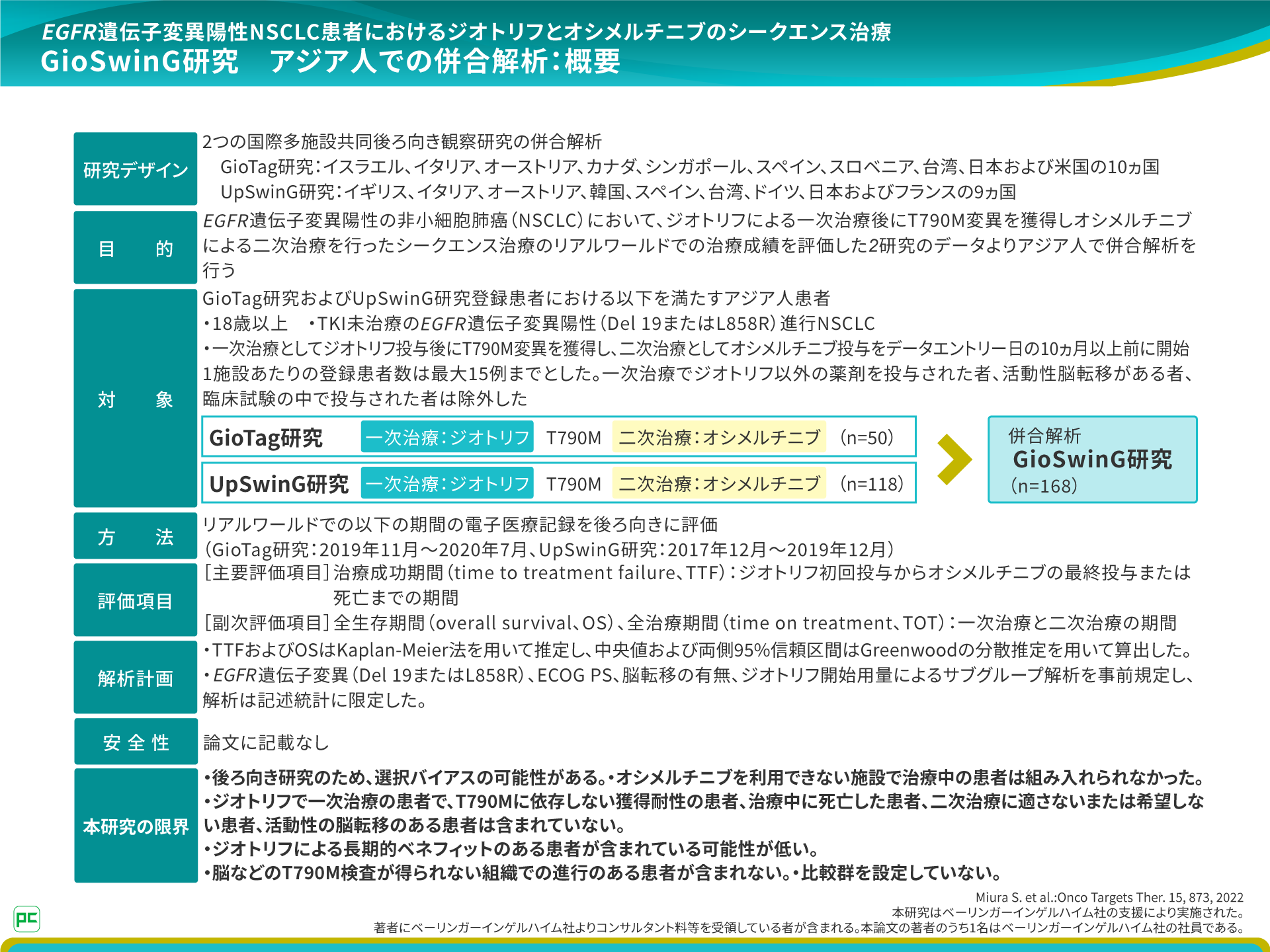Viewport: 1270px width, 952px height.
Task: Click the 目的 section label box
Action: pos(136,248)
